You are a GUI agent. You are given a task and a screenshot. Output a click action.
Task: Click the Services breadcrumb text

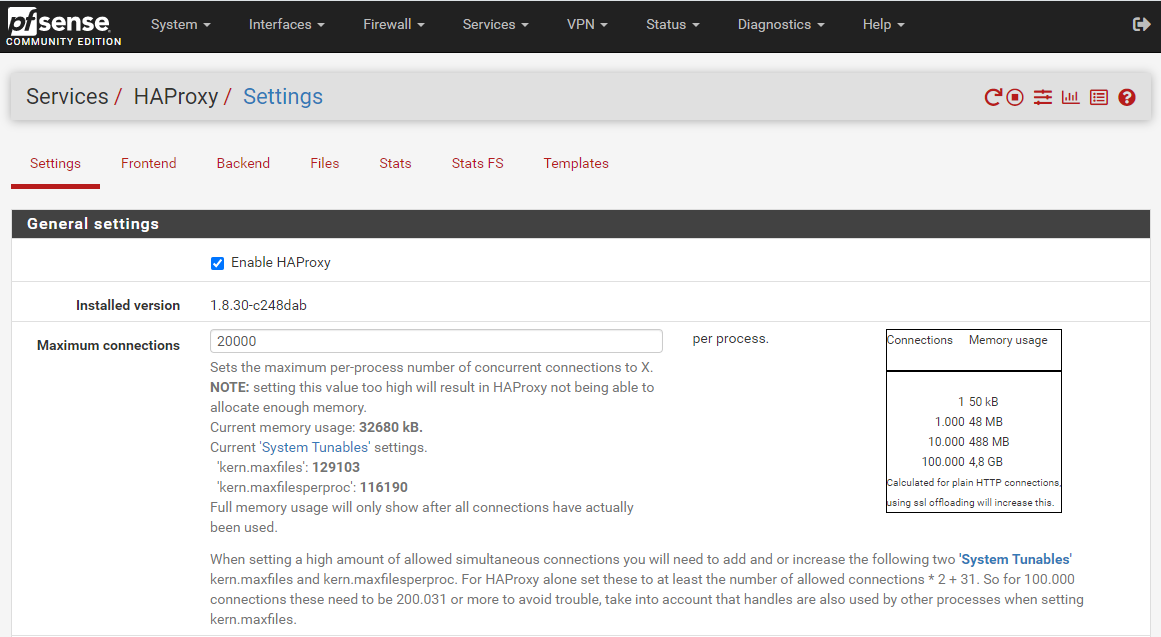[x=67, y=96]
